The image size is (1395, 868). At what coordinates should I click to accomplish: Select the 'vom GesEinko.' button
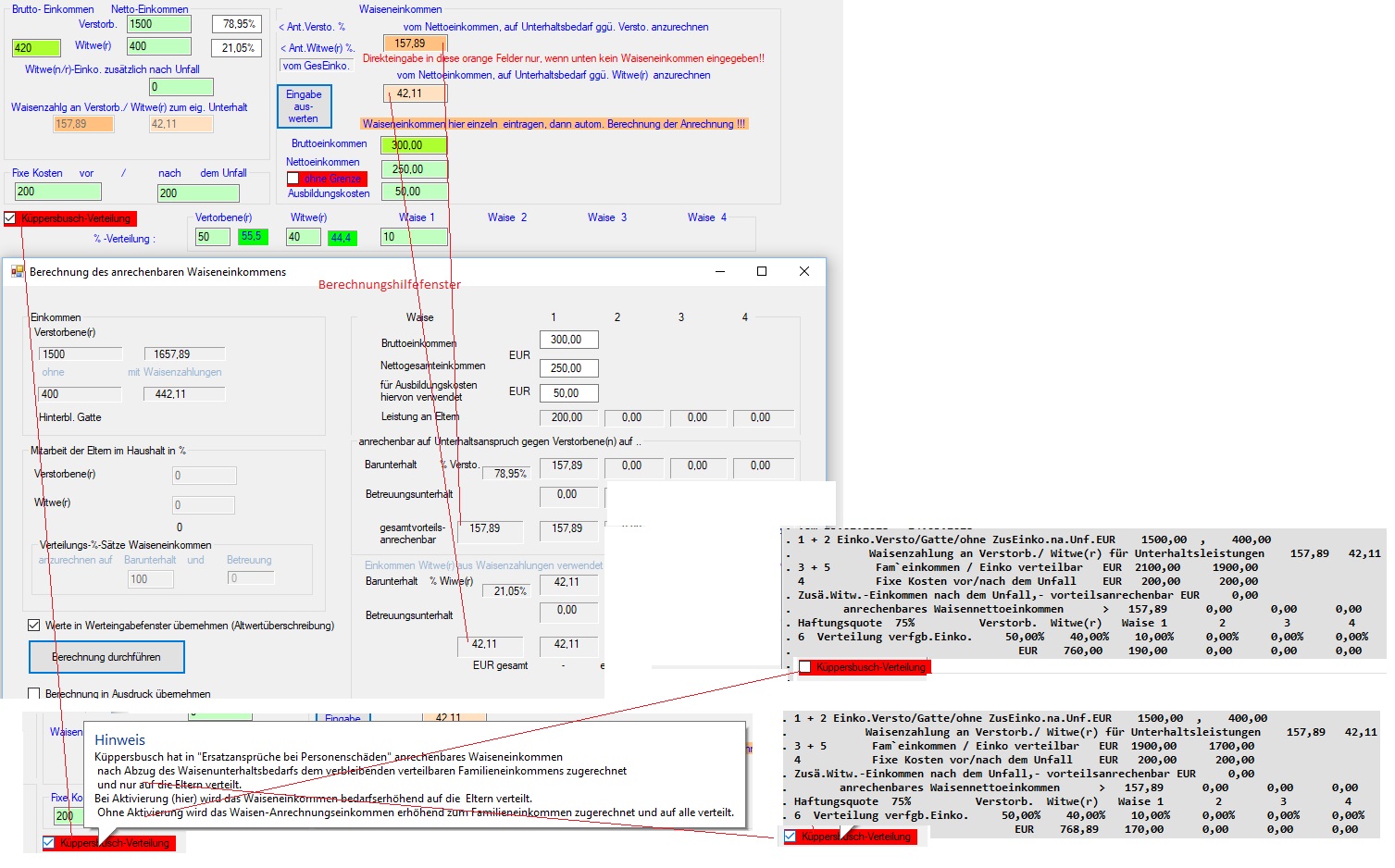click(x=317, y=66)
